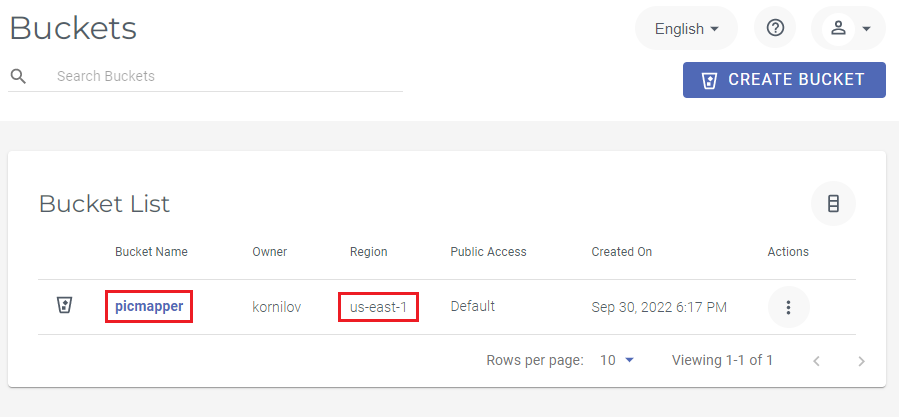The image size is (899, 417).
Task: Click the search magnifier icon
Action: 18,76
